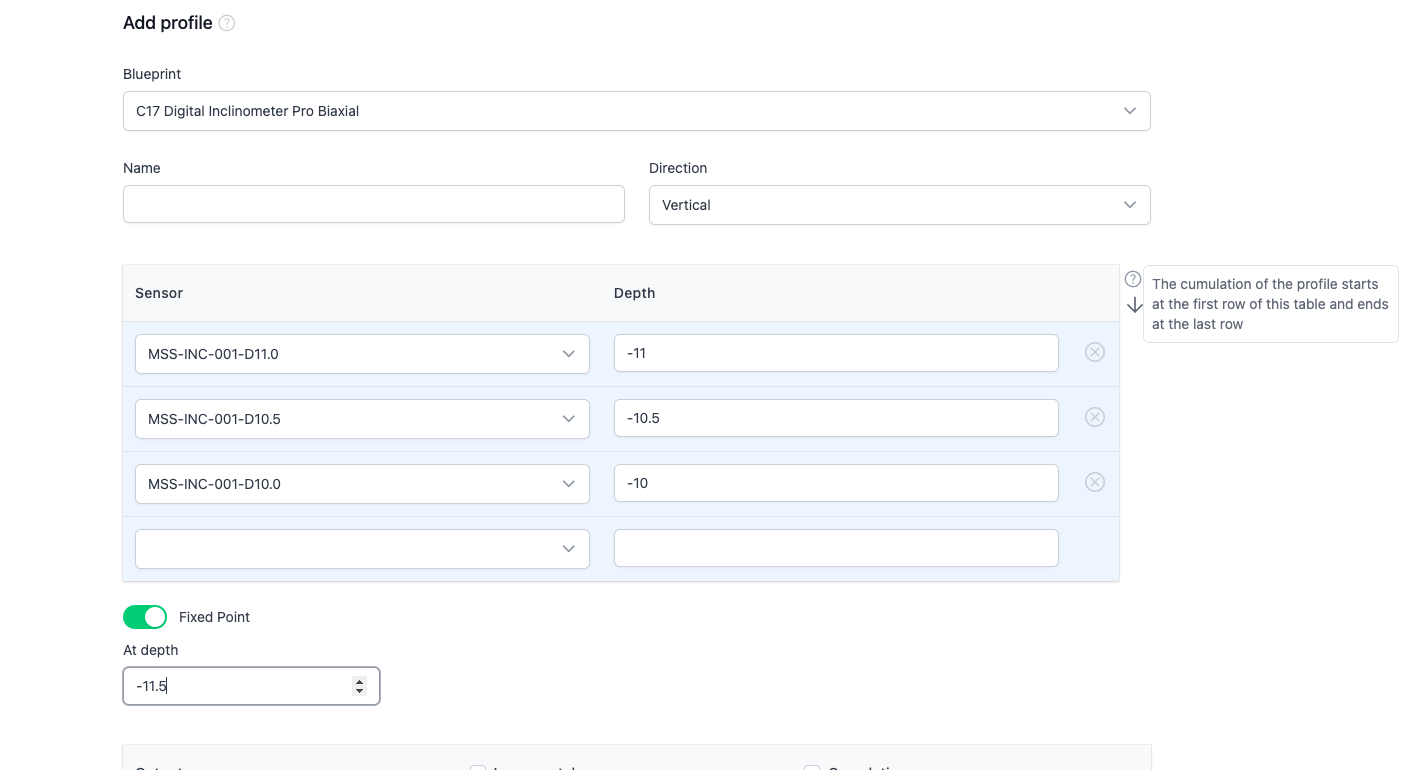Remove the MSS-INC-001-D11.0 sensor row

(1095, 352)
